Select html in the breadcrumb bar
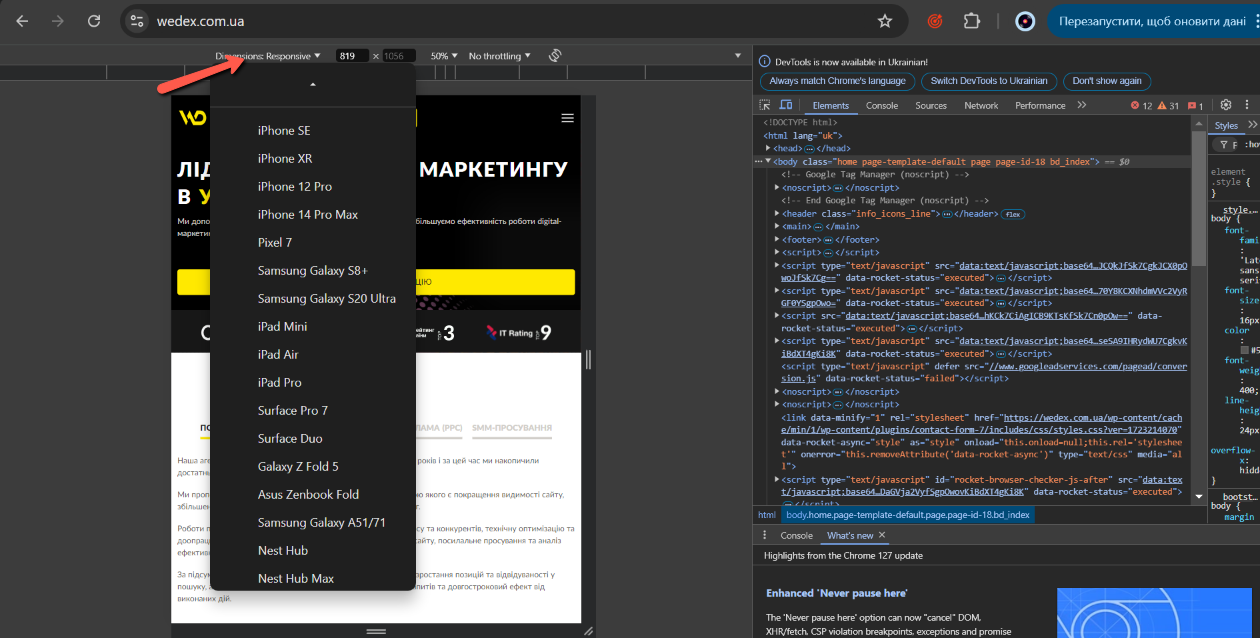The image size is (1260, 638). point(766,515)
